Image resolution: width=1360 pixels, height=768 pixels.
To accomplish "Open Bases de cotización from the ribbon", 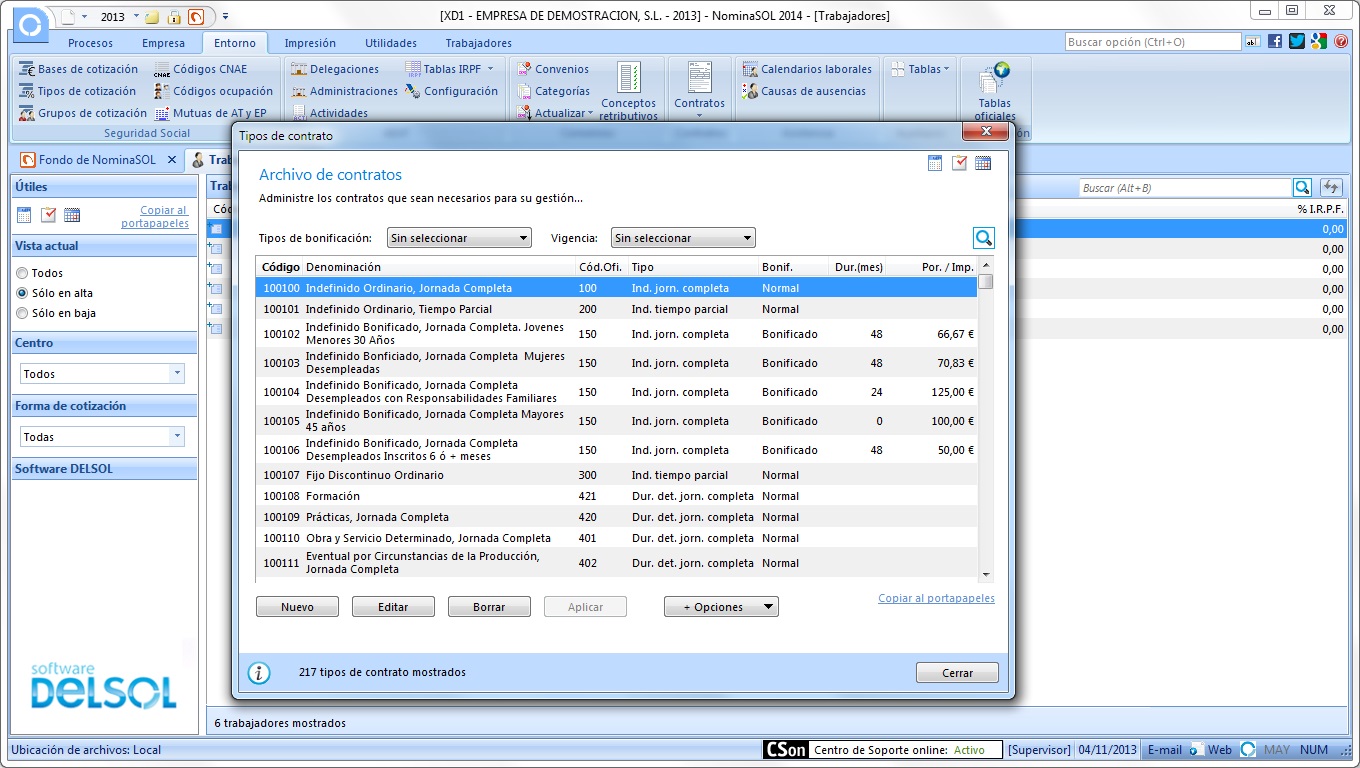I will point(79,69).
